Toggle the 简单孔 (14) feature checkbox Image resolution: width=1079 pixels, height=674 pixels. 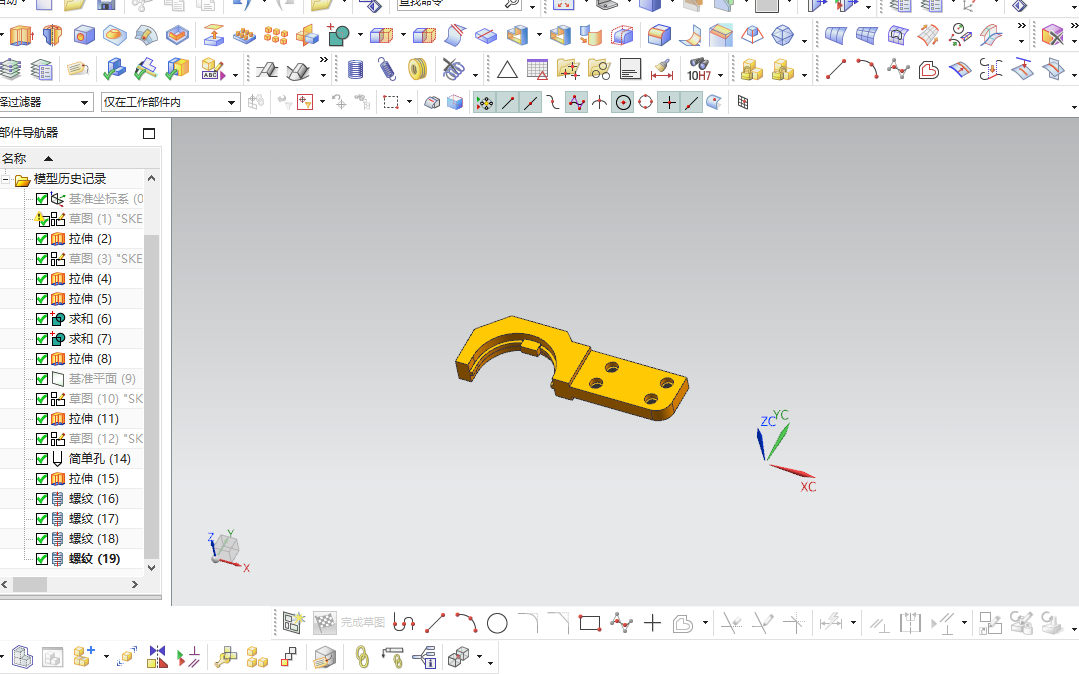click(x=42, y=459)
